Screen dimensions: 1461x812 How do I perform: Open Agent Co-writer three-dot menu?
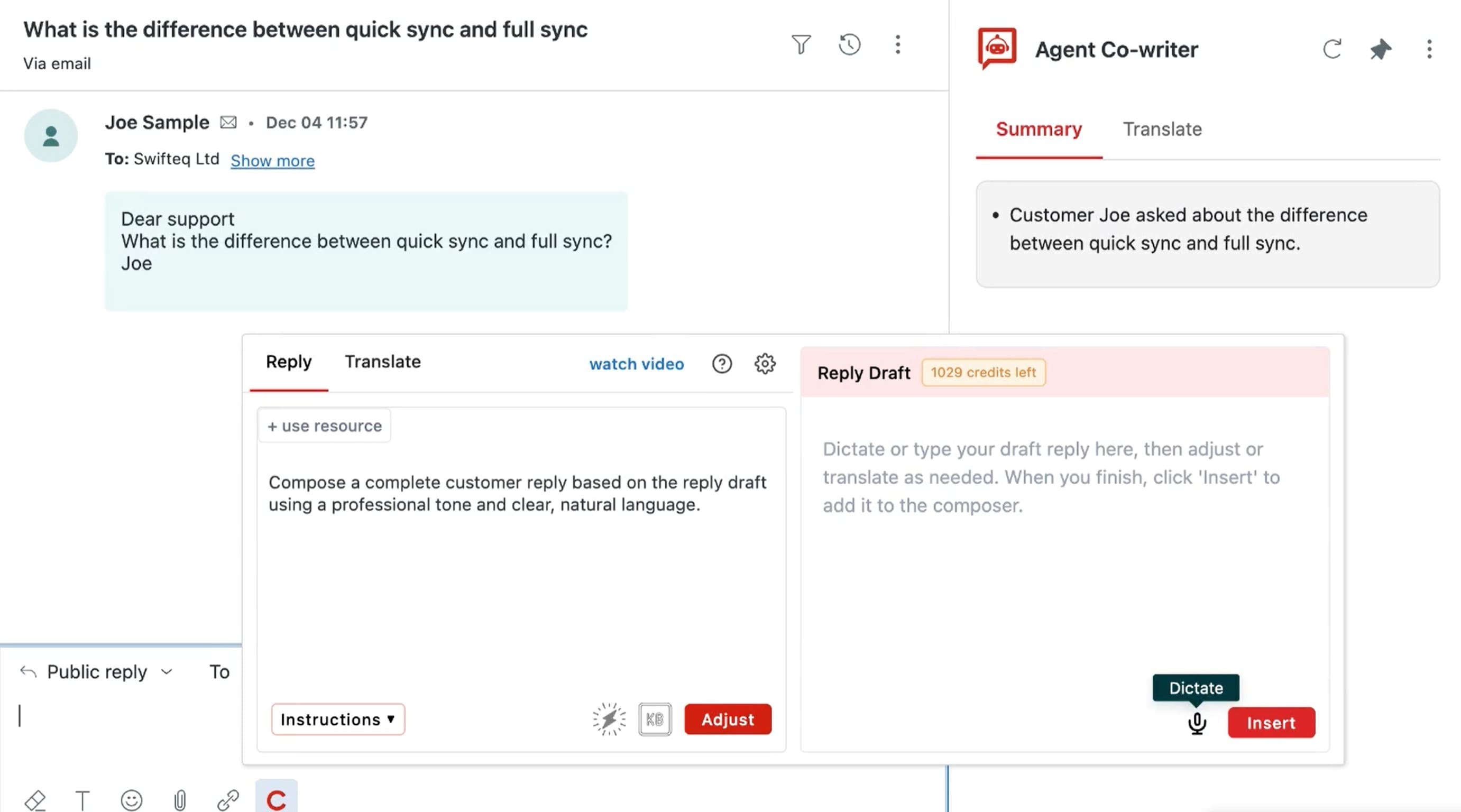tap(1429, 49)
